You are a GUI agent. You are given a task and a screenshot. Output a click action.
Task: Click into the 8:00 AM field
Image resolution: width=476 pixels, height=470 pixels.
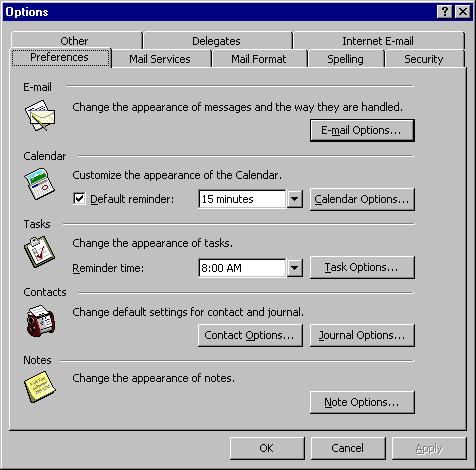(x=242, y=268)
